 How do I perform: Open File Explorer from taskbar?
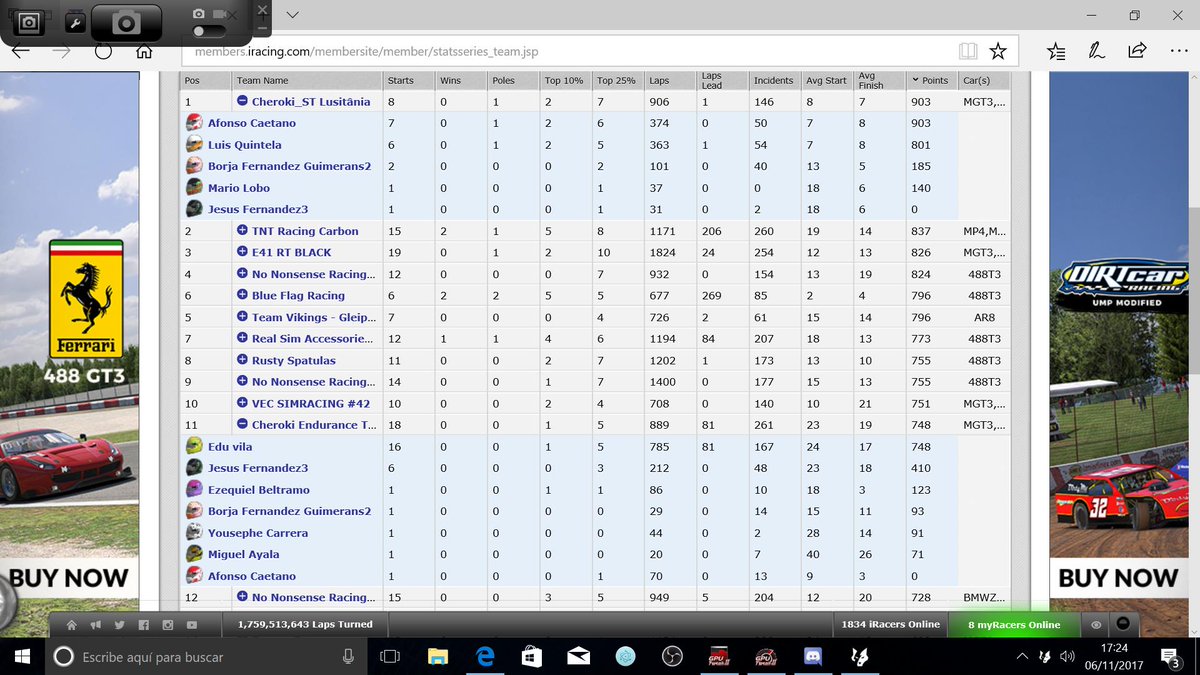(x=438, y=657)
